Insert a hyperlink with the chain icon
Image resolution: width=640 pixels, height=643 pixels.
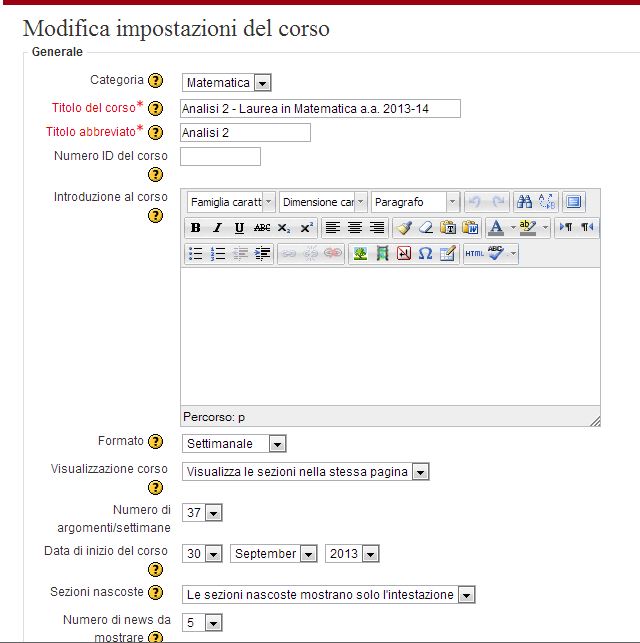click(289, 254)
